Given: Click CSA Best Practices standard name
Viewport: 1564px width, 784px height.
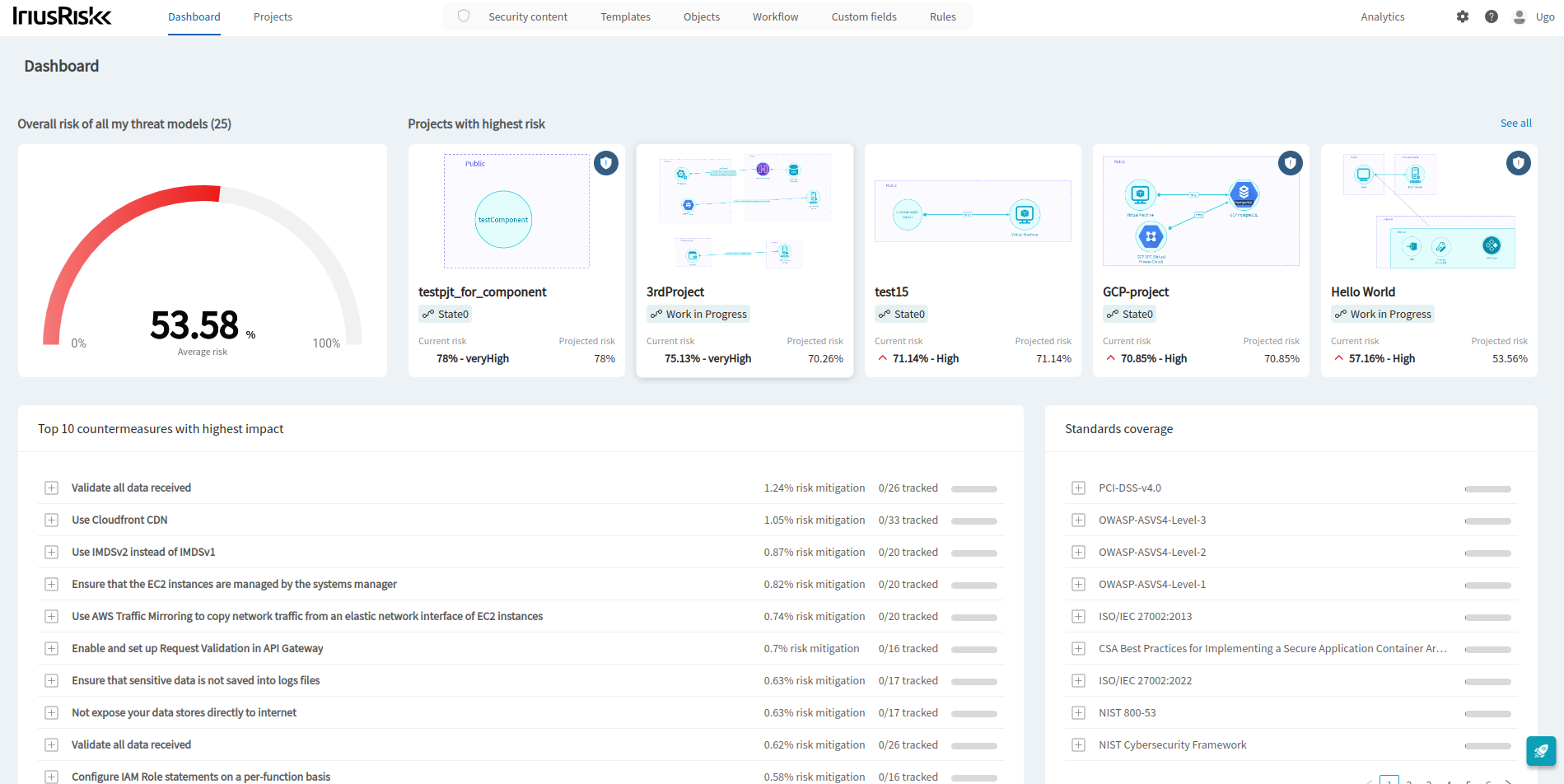Looking at the screenshot, I should [x=1272, y=649].
